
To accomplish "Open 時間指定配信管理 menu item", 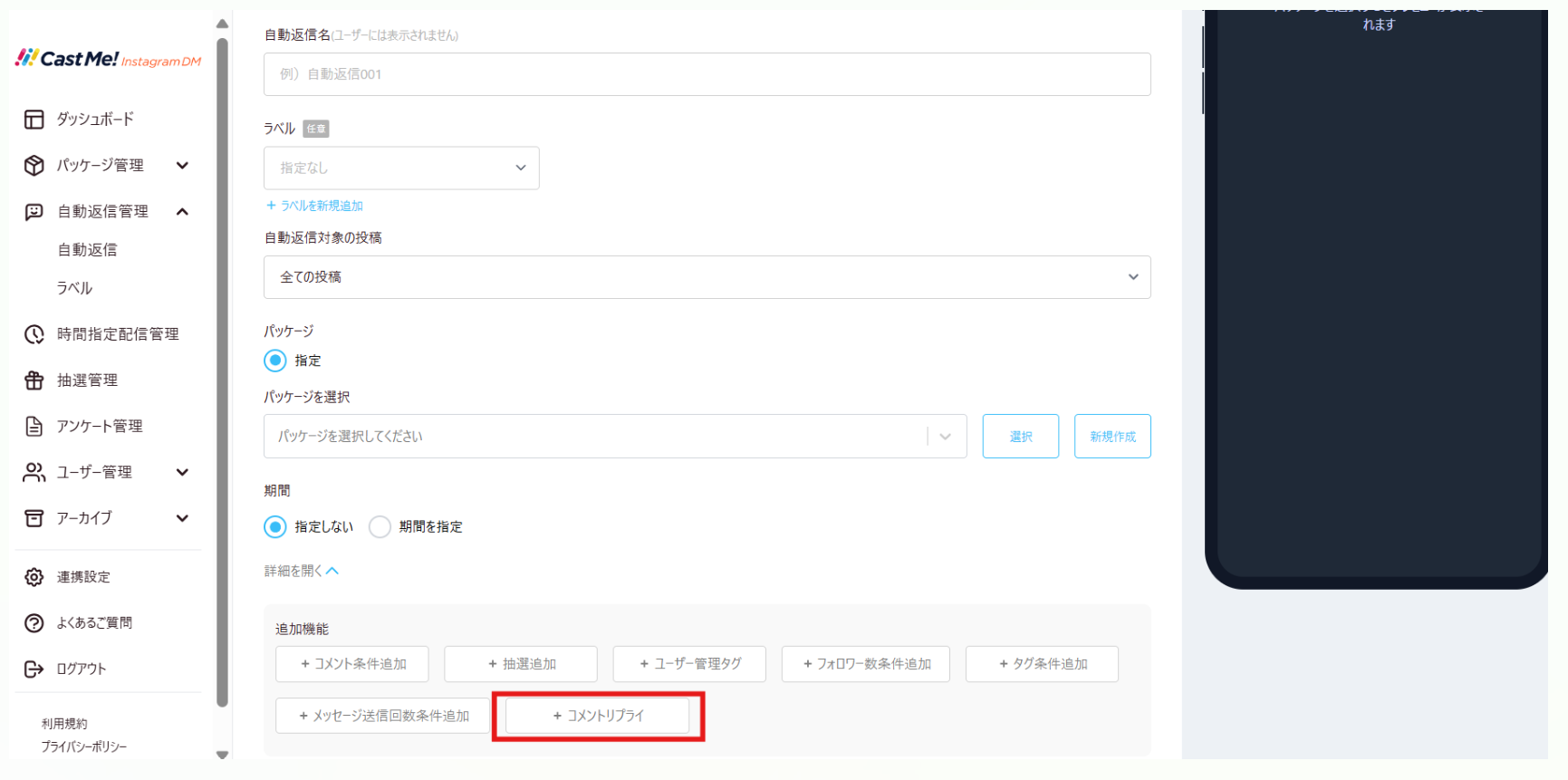I will point(118,334).
